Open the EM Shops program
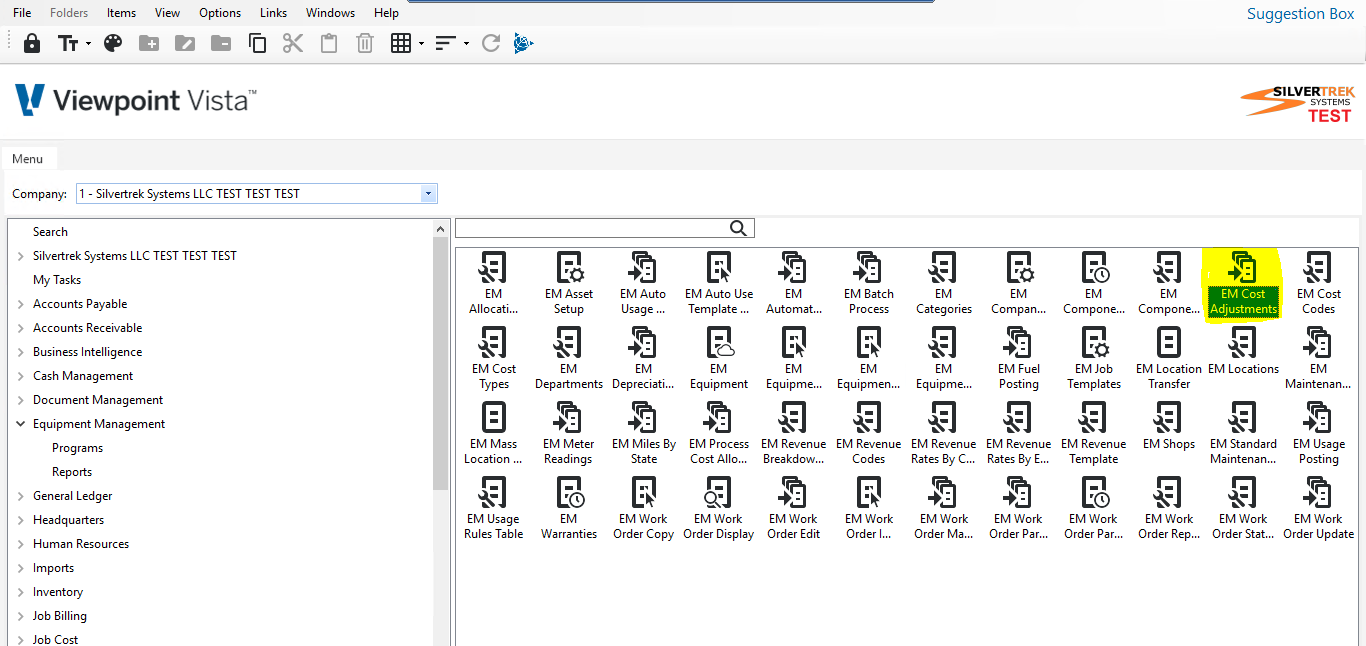1366x646 pixels. click(x=1169, y=427)
